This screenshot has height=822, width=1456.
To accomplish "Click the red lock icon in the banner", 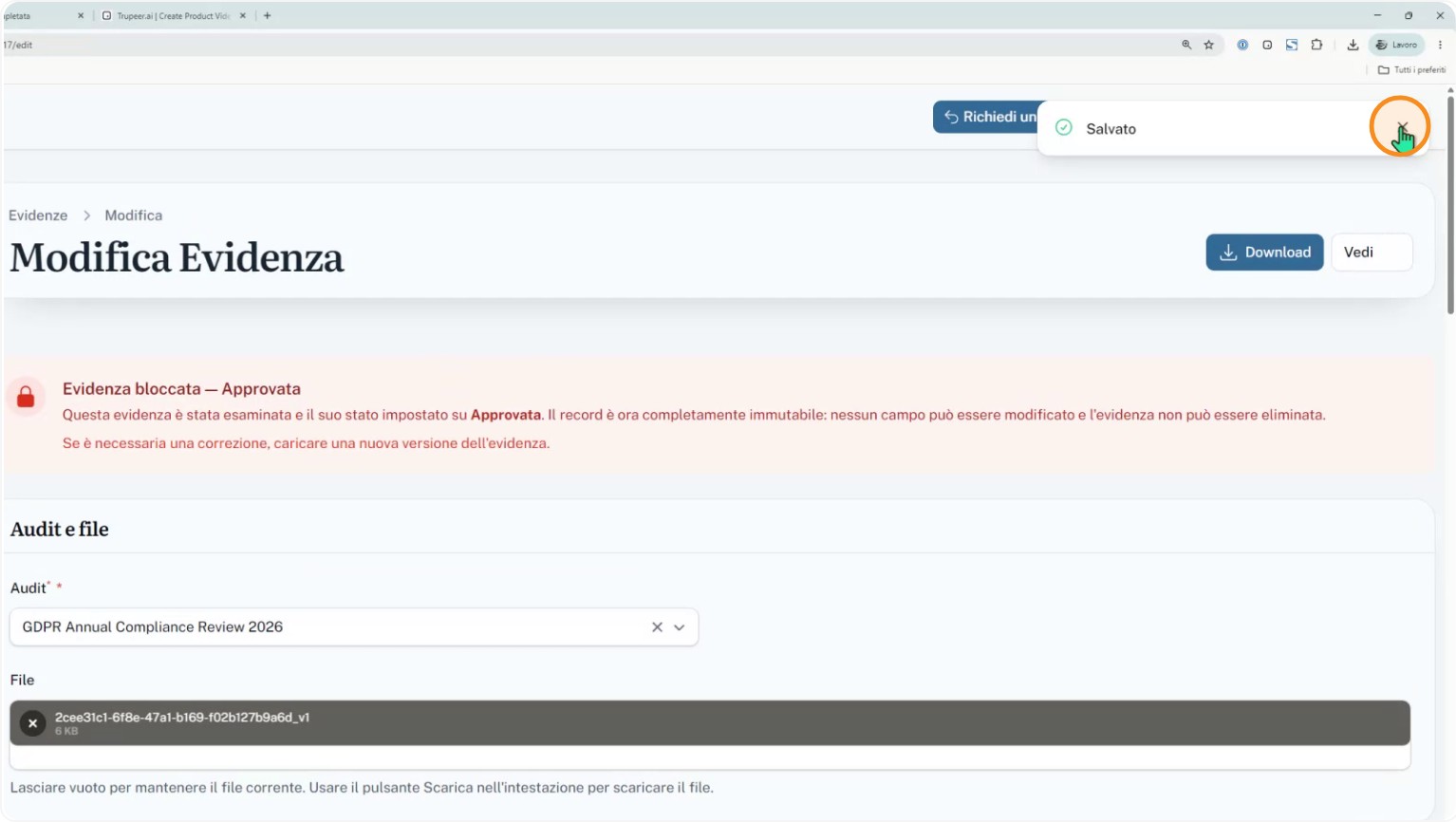I will (26, 397).
